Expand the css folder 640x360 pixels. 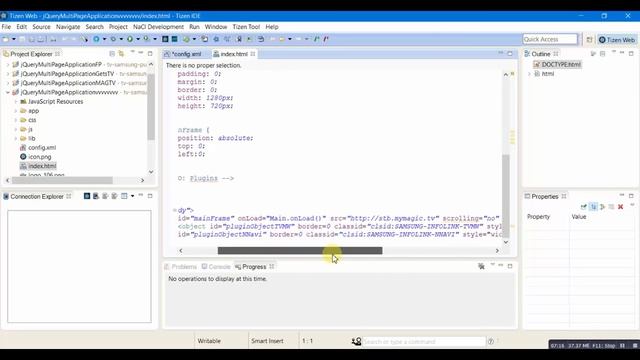16,120
